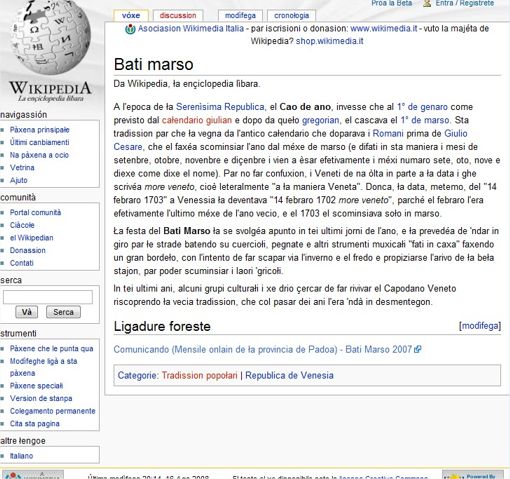Image resolution: width=510 pixels, height=479 pixels.
Task: Click the user icon beside Entra / Registrete
Action: click(x=427, y=3)
